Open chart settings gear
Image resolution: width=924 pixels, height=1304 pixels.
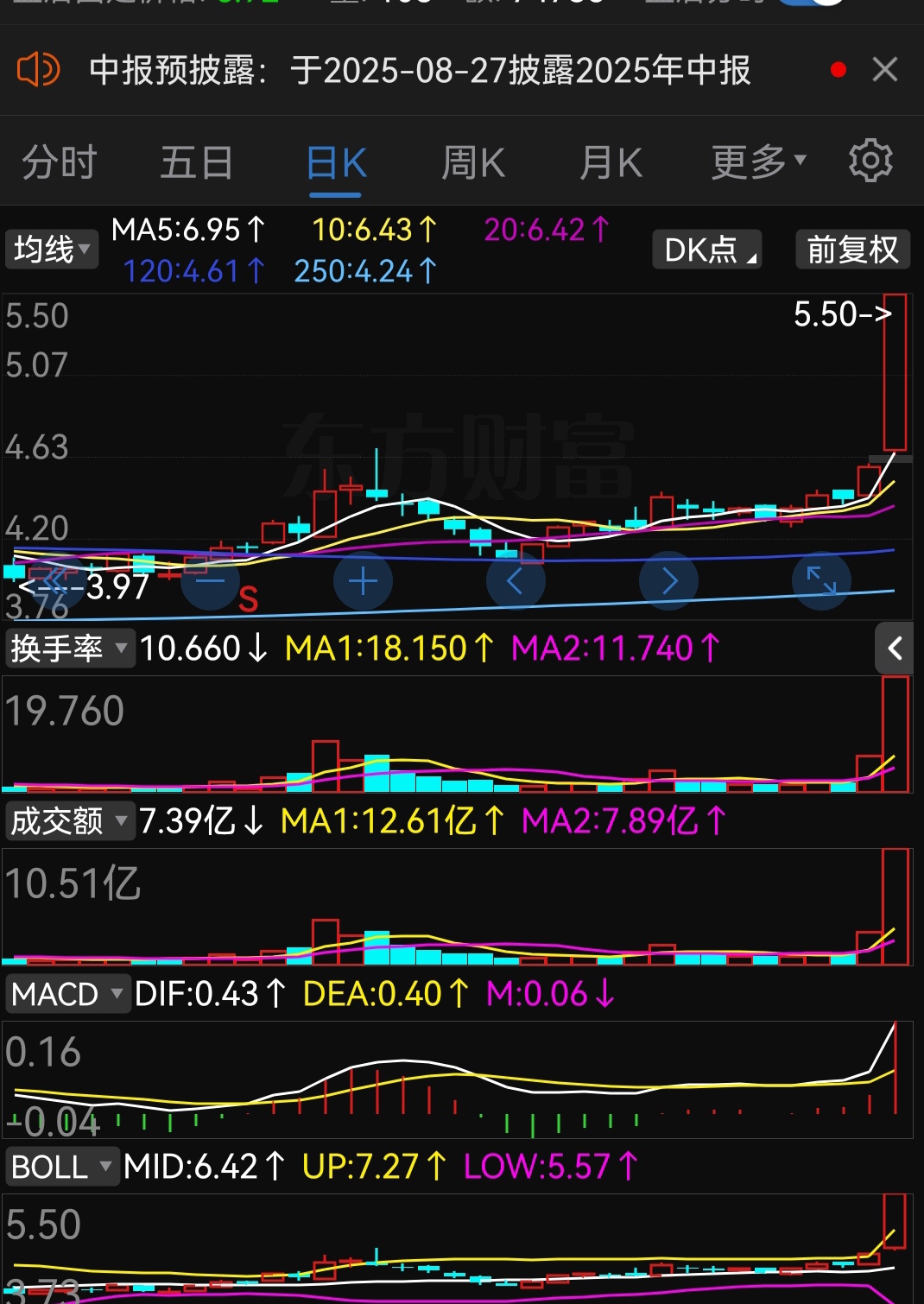(x=870, y=161)
